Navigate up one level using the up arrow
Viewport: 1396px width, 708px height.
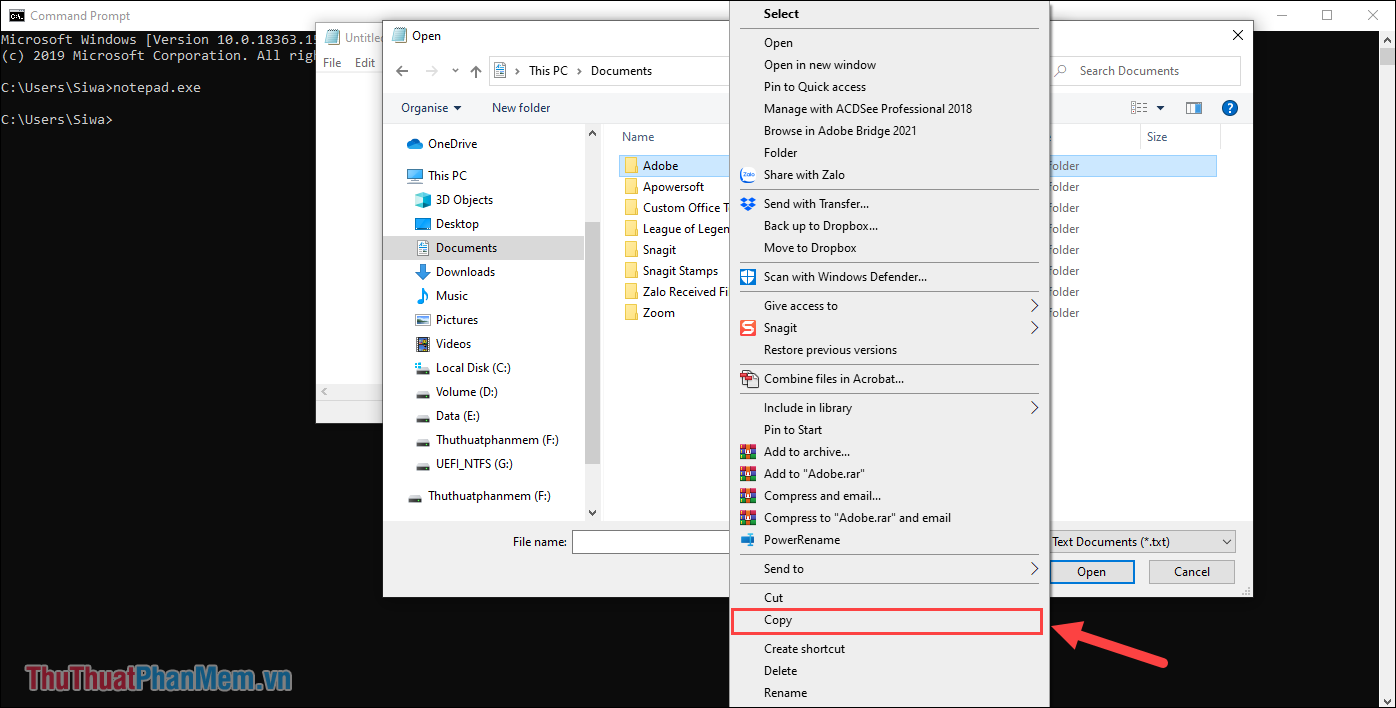(x=475, y=71)
